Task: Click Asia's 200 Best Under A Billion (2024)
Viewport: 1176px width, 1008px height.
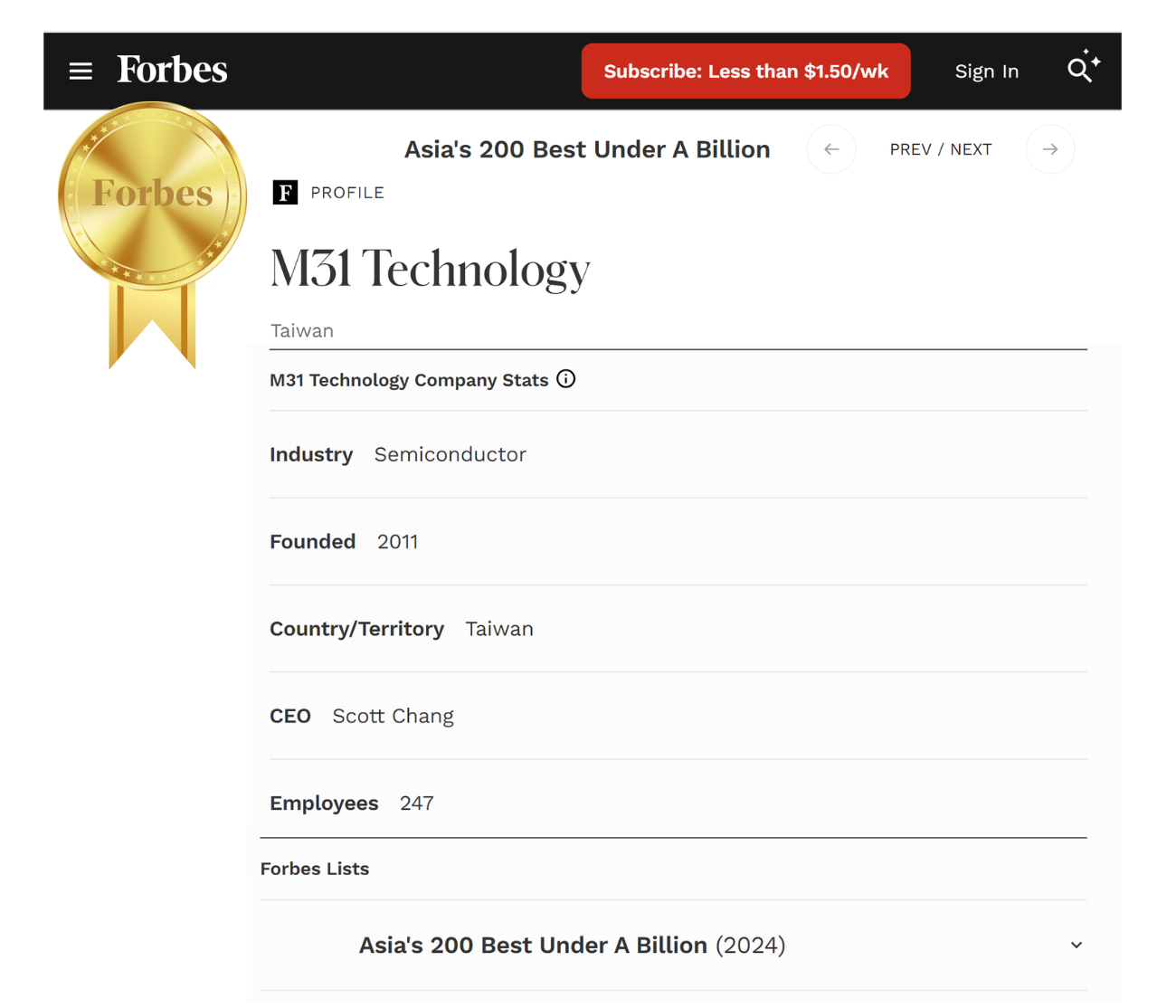Action: coord(572,945)
